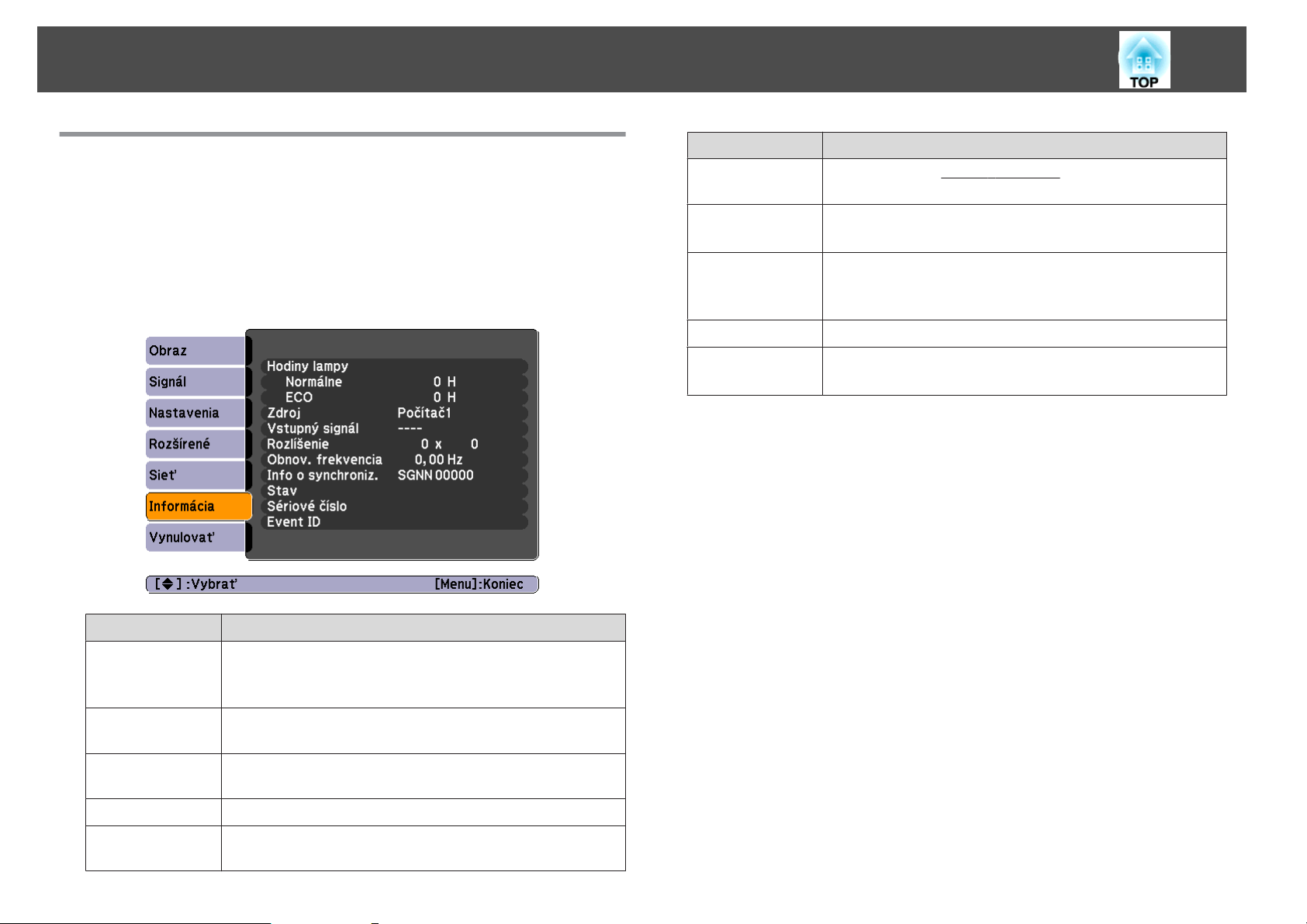1307x924 pixels.
Task: Select the Nastavenia menu tab
Action: [195, 413]
